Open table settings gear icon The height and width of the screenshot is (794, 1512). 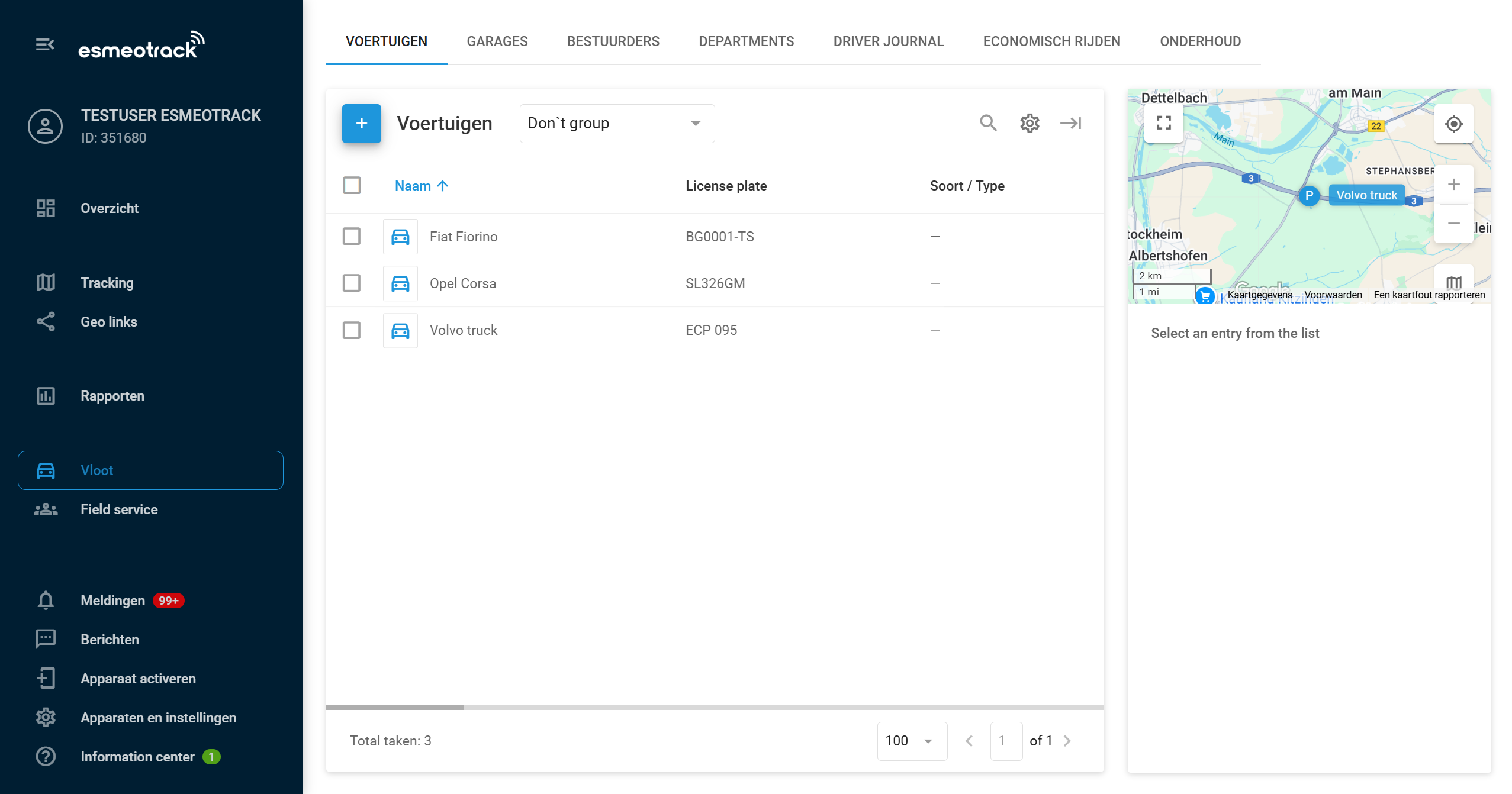point(1030,123)
